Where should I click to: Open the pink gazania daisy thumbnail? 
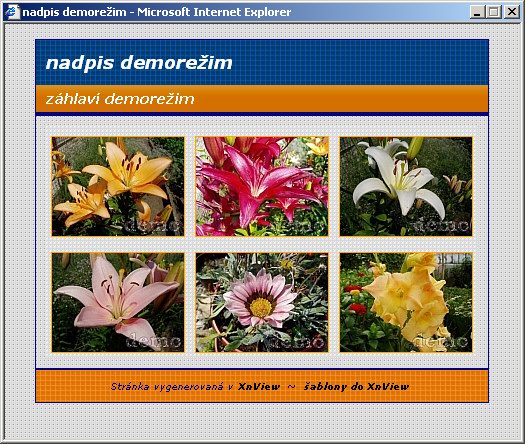pos(262,302)
